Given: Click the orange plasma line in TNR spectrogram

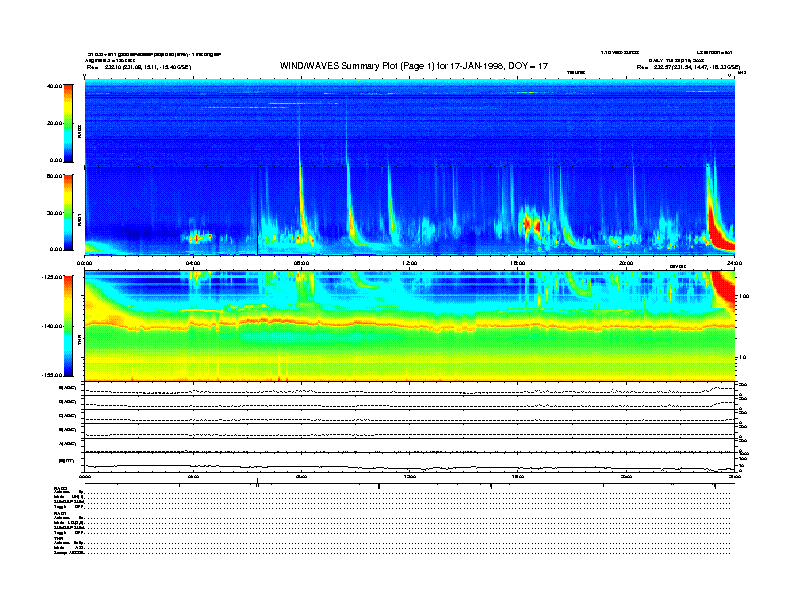Looking at the screenshot, I should pyautogui.click(x=409, y=323).
